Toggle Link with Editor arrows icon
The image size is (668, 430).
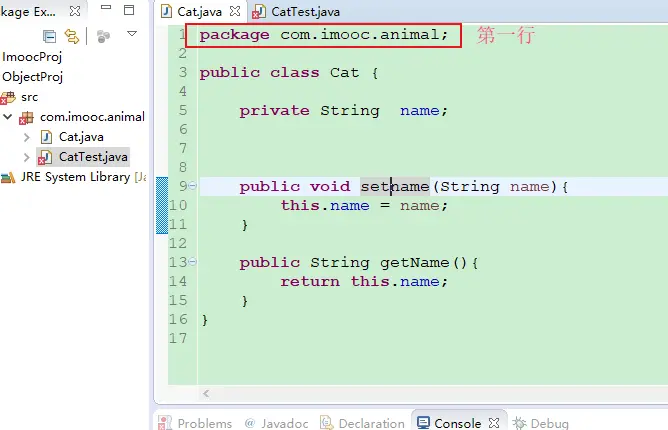[x=72, y=37]
